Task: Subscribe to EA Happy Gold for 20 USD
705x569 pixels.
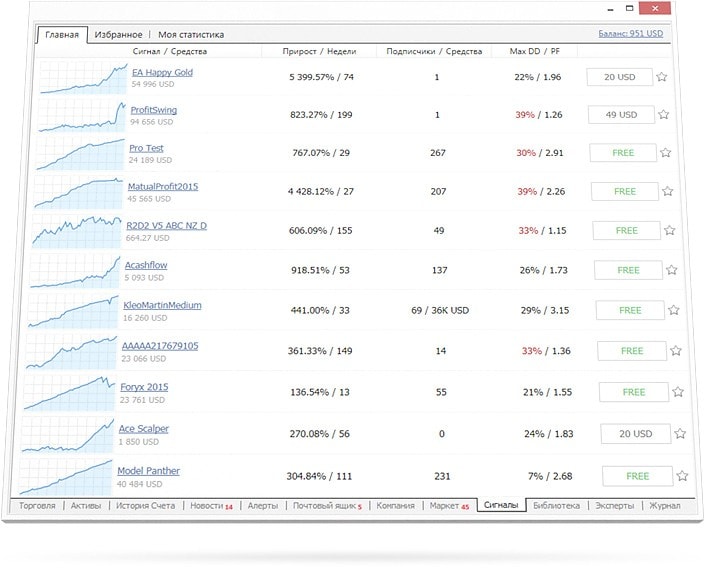Action: pos(619,77)
